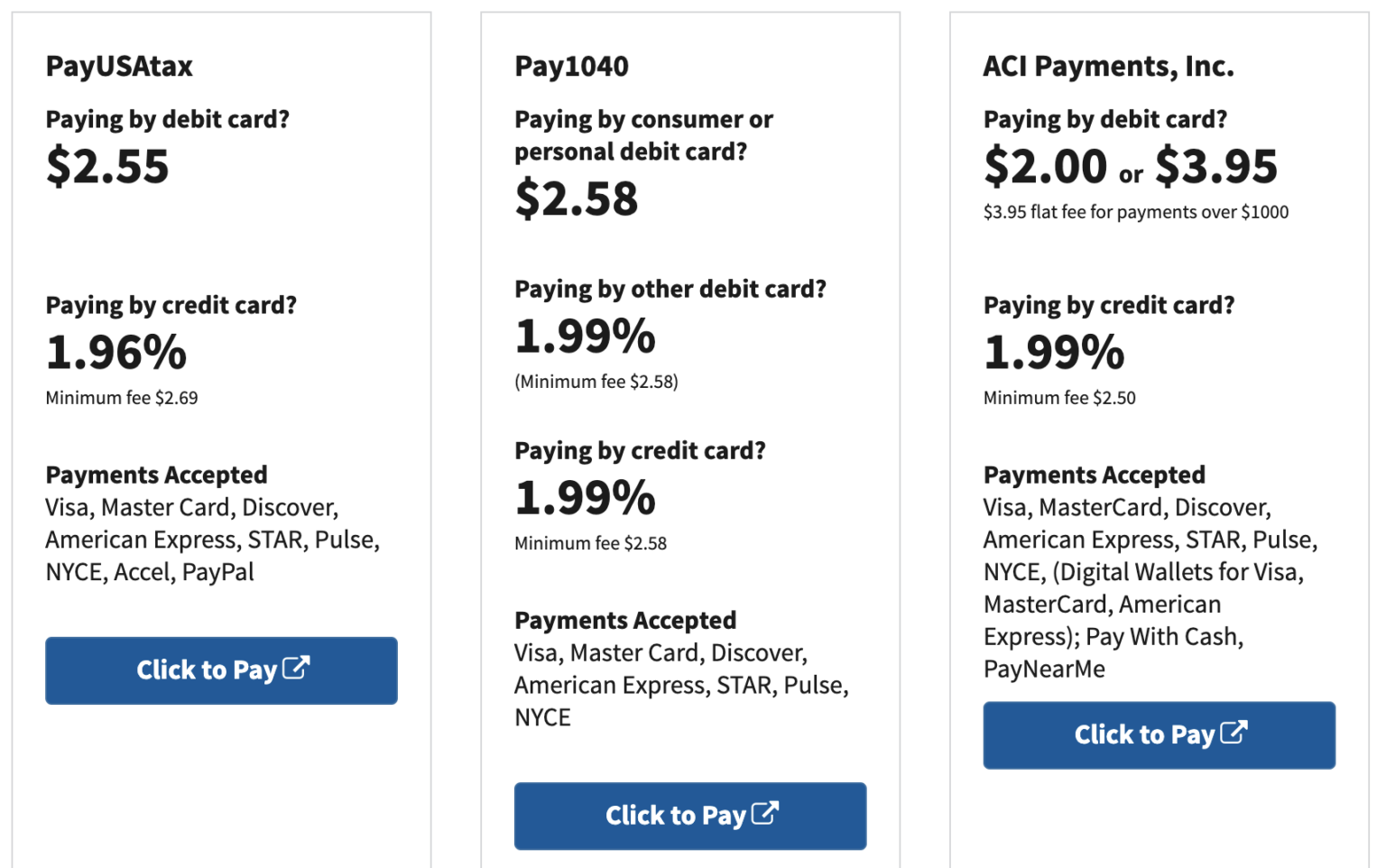The image size is (1386, 868).
Task: Click the external link icon on Pay1040's Click to Pay
Action: pyautogui.click(x=766, y=815)
